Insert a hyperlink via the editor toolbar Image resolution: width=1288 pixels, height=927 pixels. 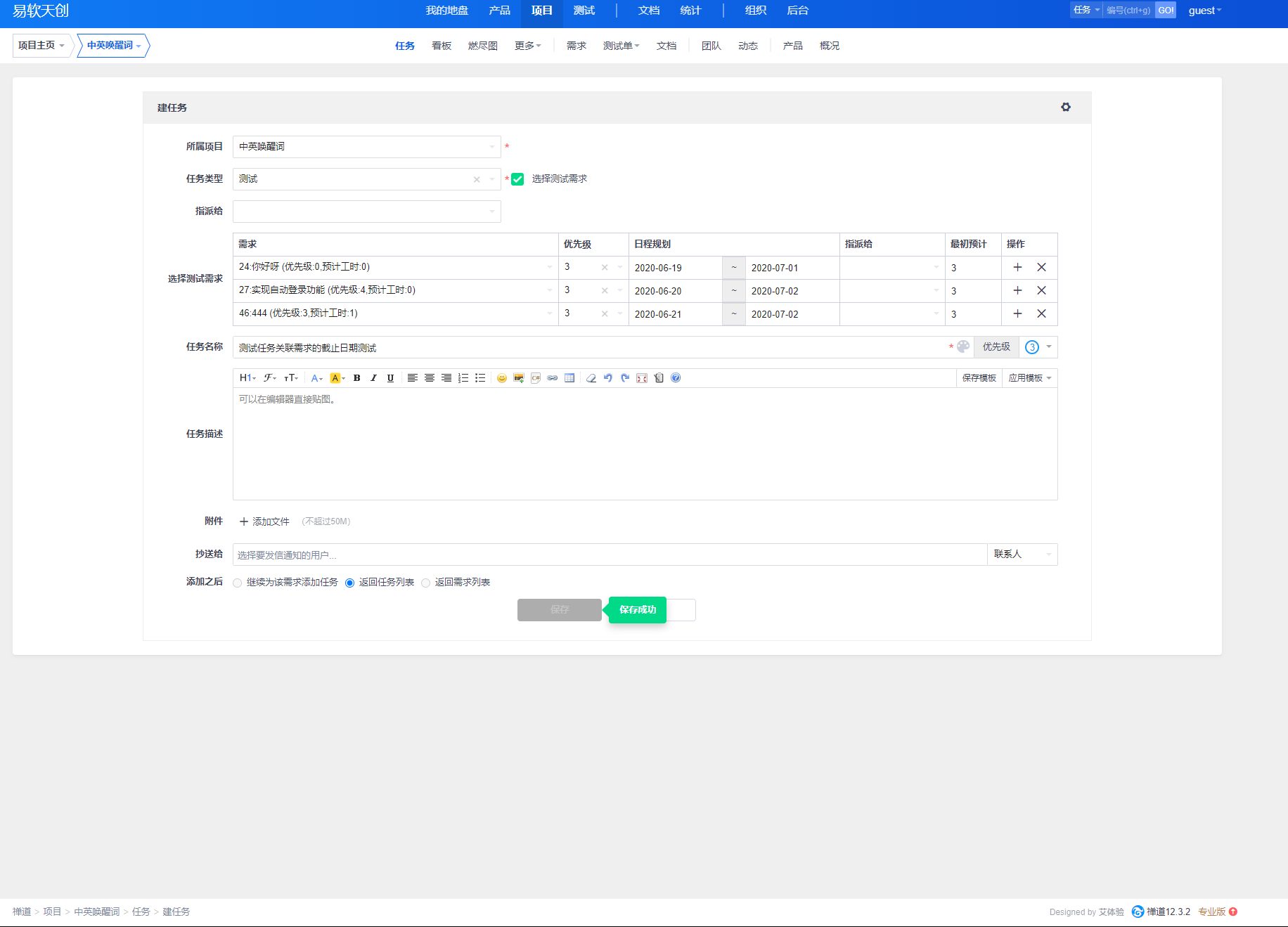pos(553,378)
